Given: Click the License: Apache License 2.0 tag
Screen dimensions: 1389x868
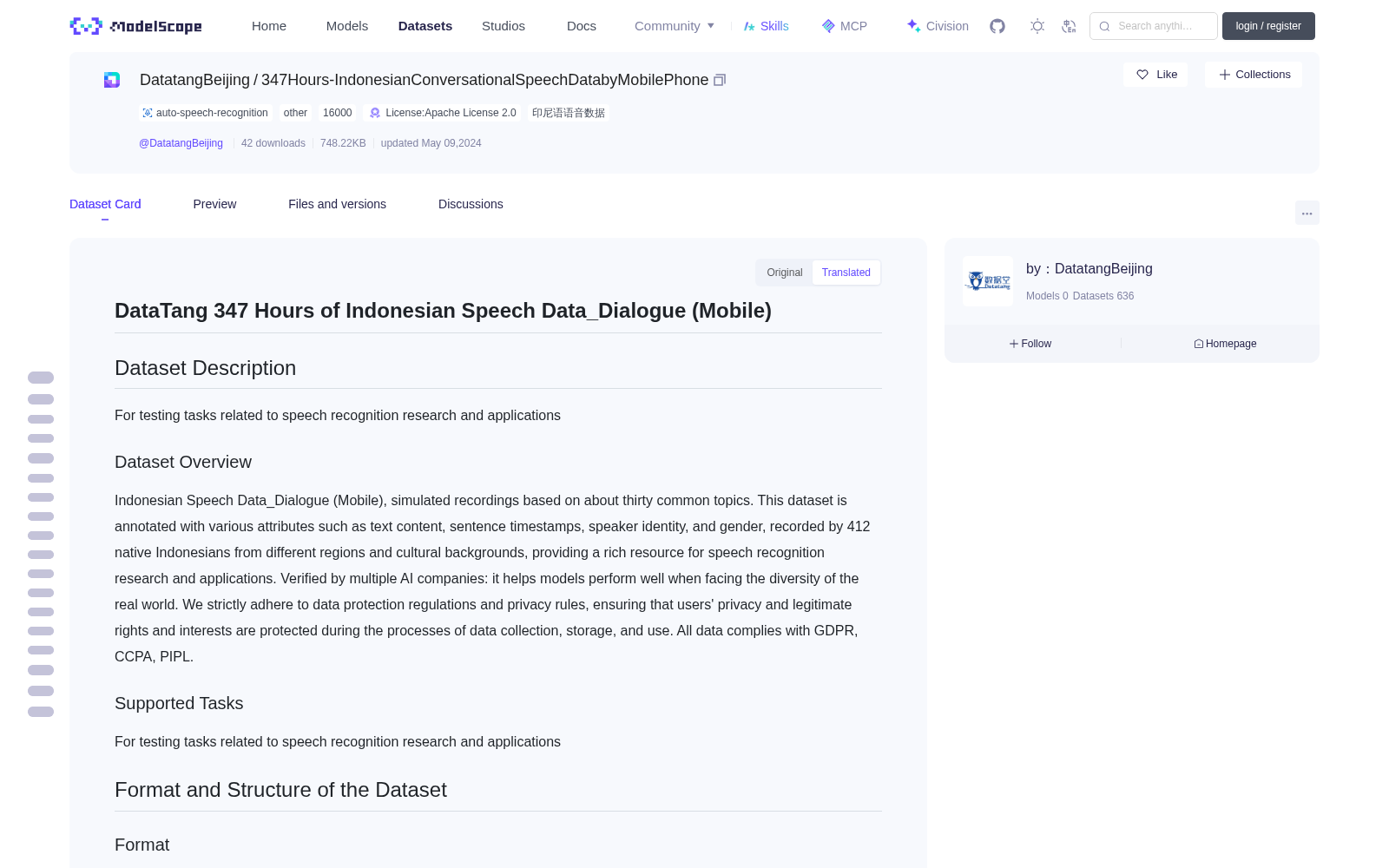Looking at the screenshot, I should click(443, 113).
